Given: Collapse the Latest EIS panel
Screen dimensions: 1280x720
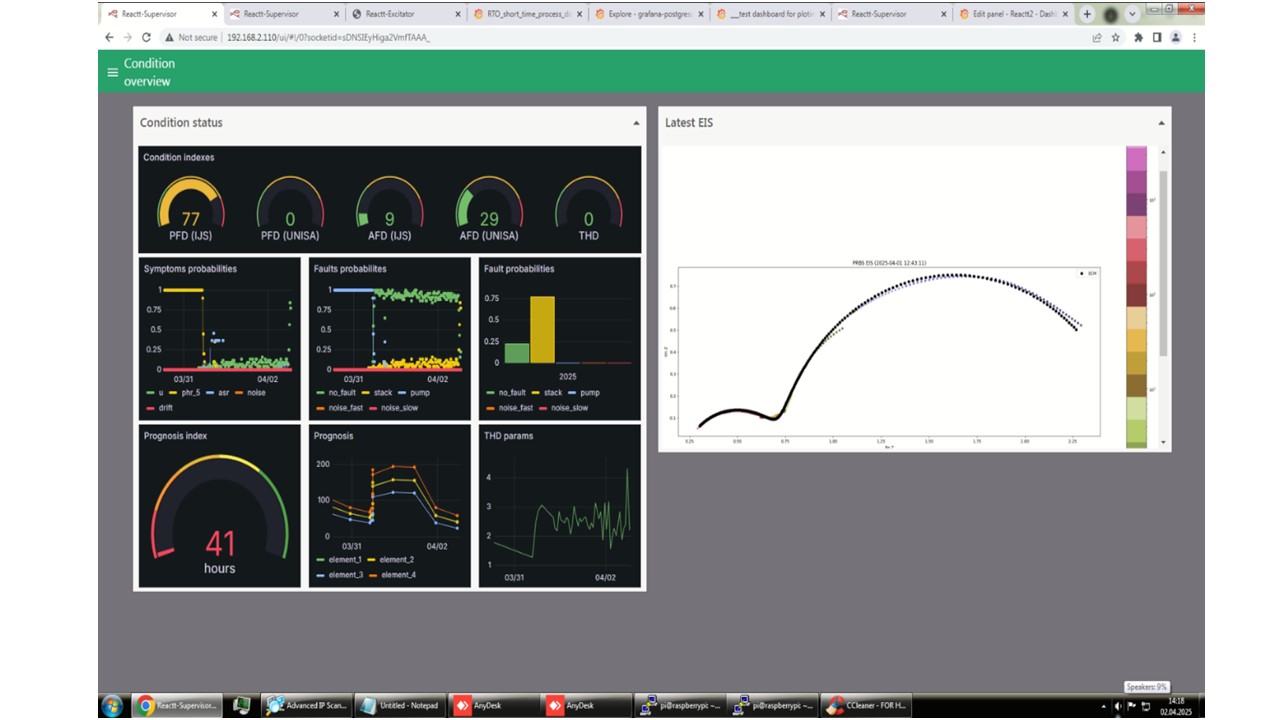Looking at the screenshot, I should (x=1161, y=123).
